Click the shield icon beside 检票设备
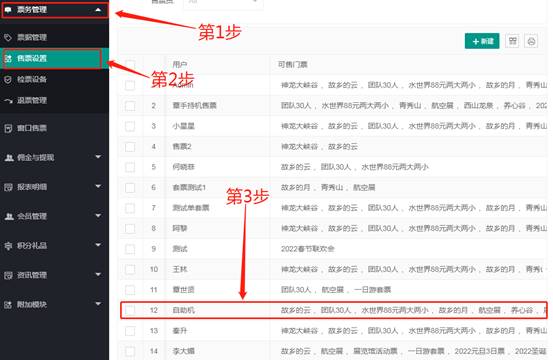Image resolution: width=553 pixels, height=360 pixels. (x=8, y=79)
